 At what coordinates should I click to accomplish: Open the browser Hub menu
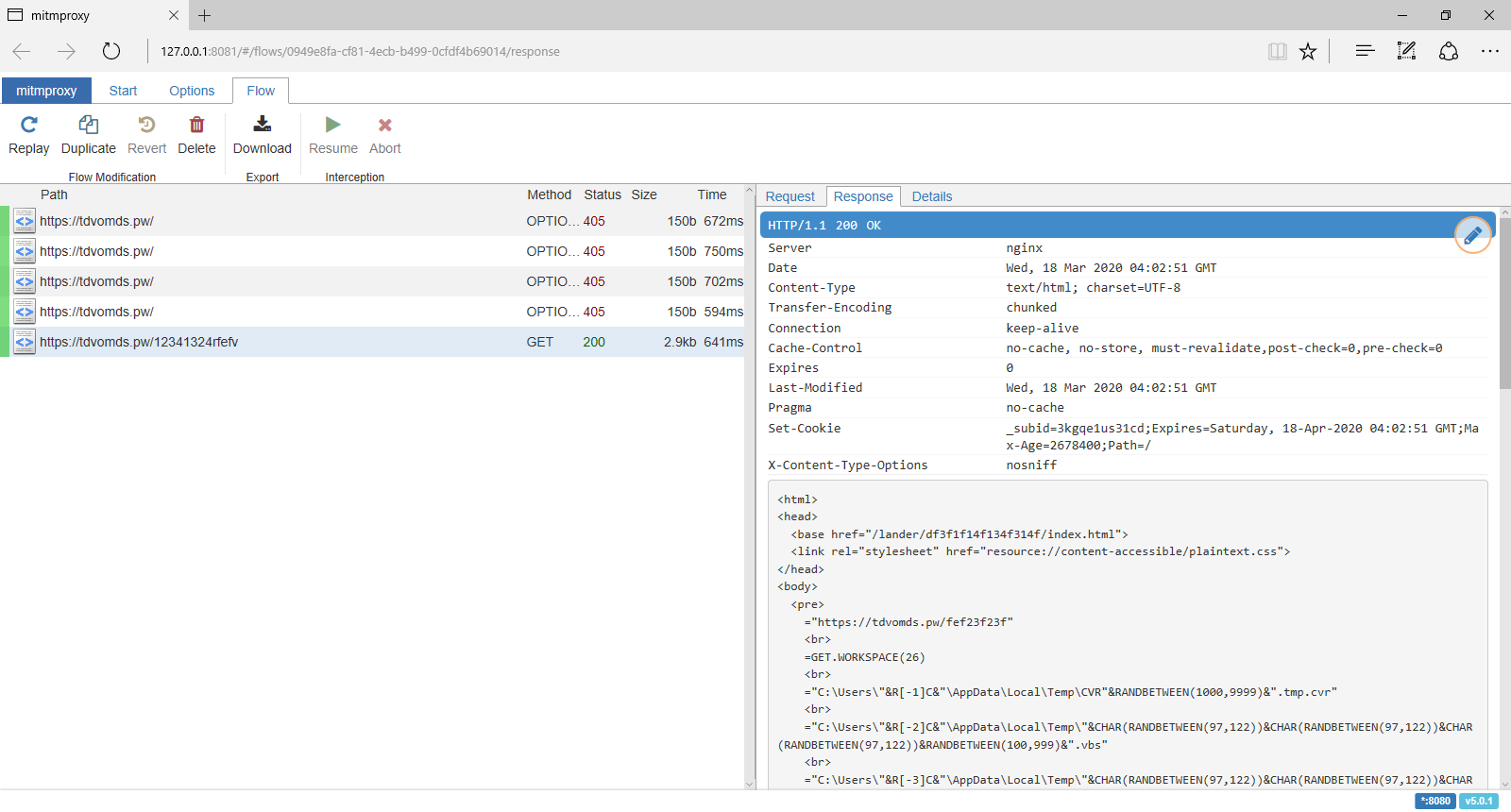coord(1365,51)
